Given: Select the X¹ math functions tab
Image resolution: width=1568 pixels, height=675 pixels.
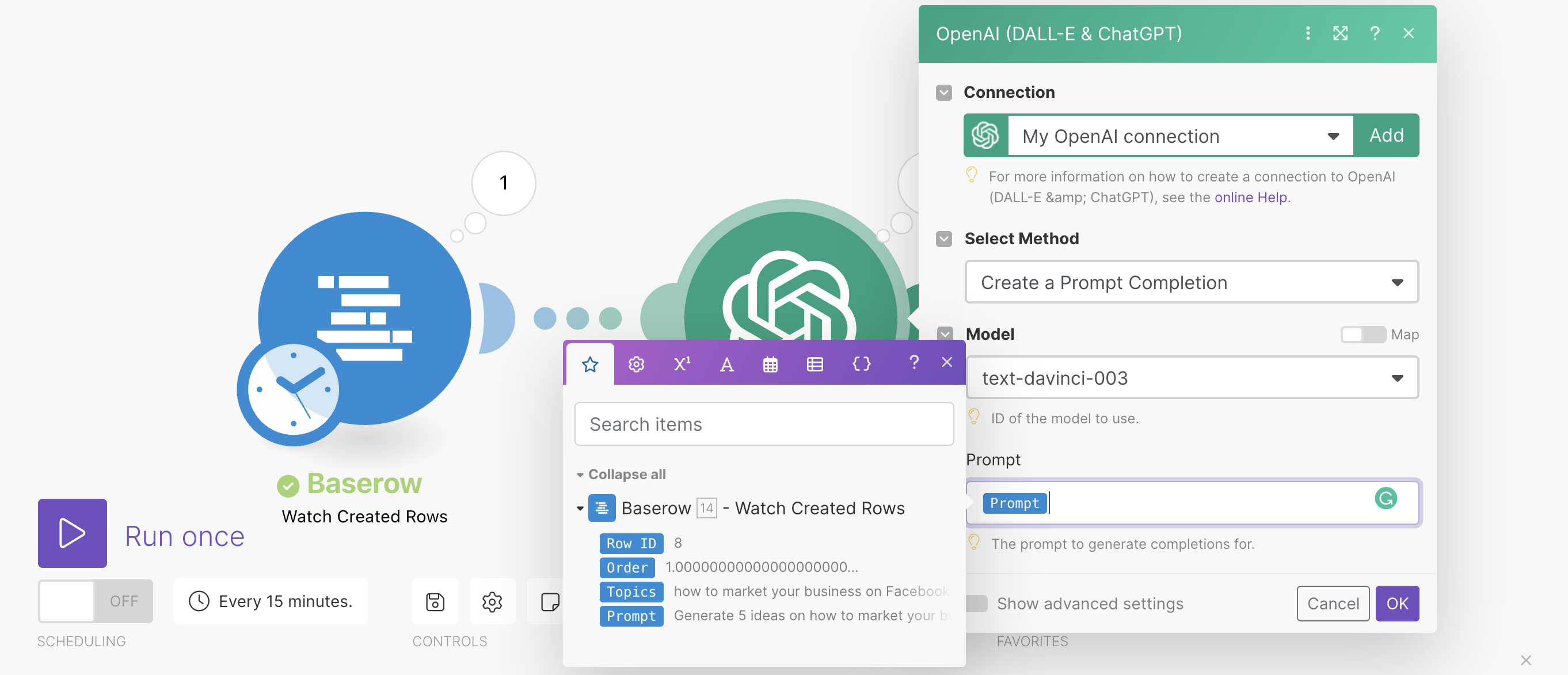Looking at the screenshot, I should pos(681,363).
